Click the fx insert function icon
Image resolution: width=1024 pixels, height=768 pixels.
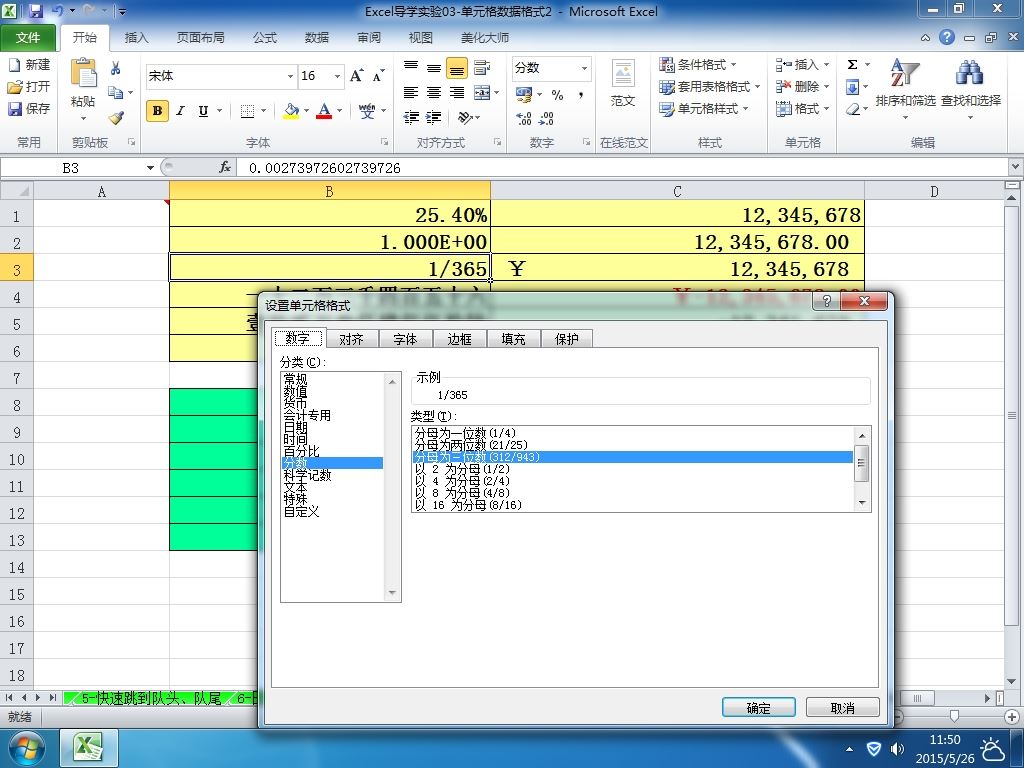pyautogui.click(x=225, y=168)
